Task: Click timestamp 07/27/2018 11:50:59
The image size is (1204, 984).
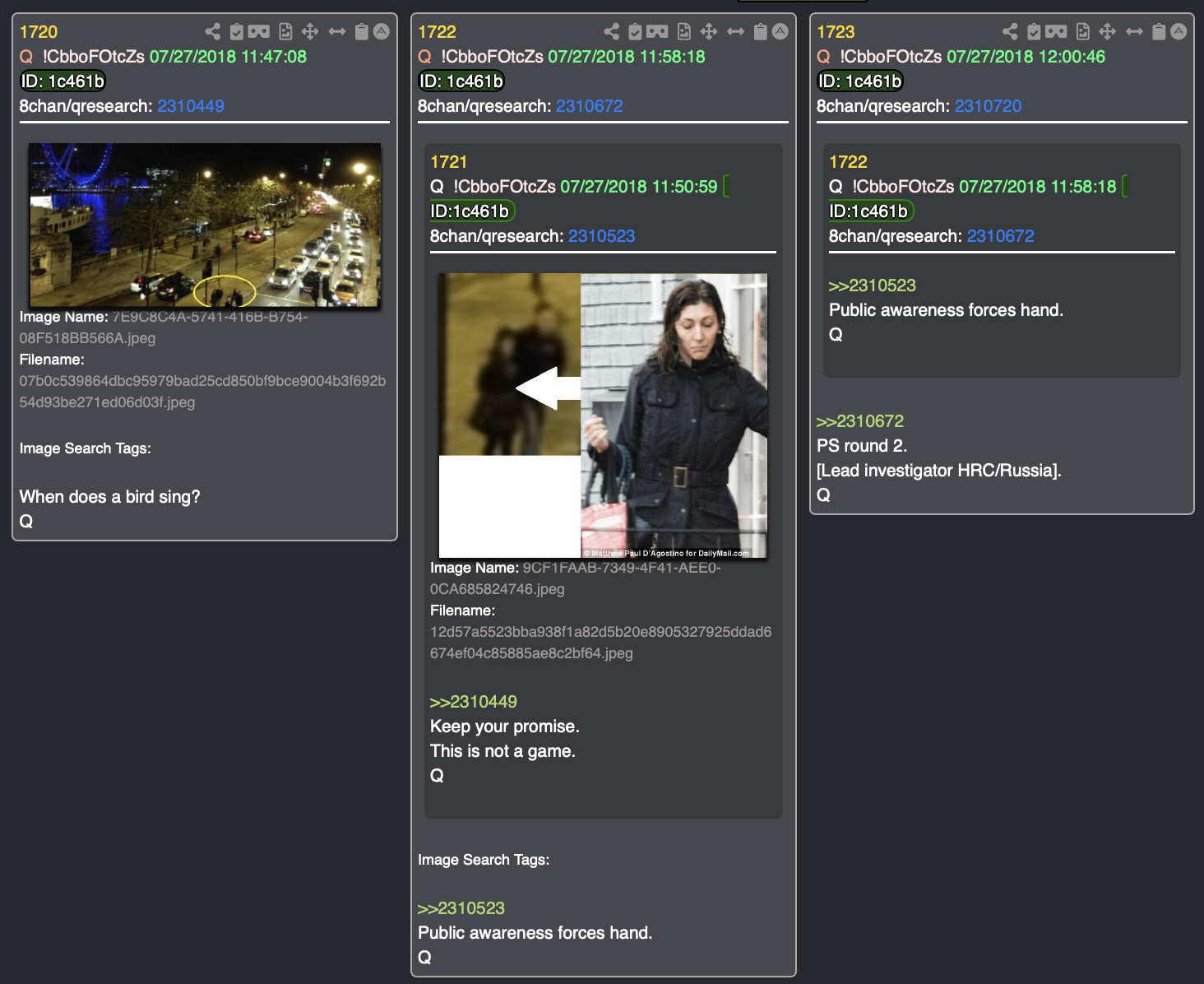Action: (639, 187)
